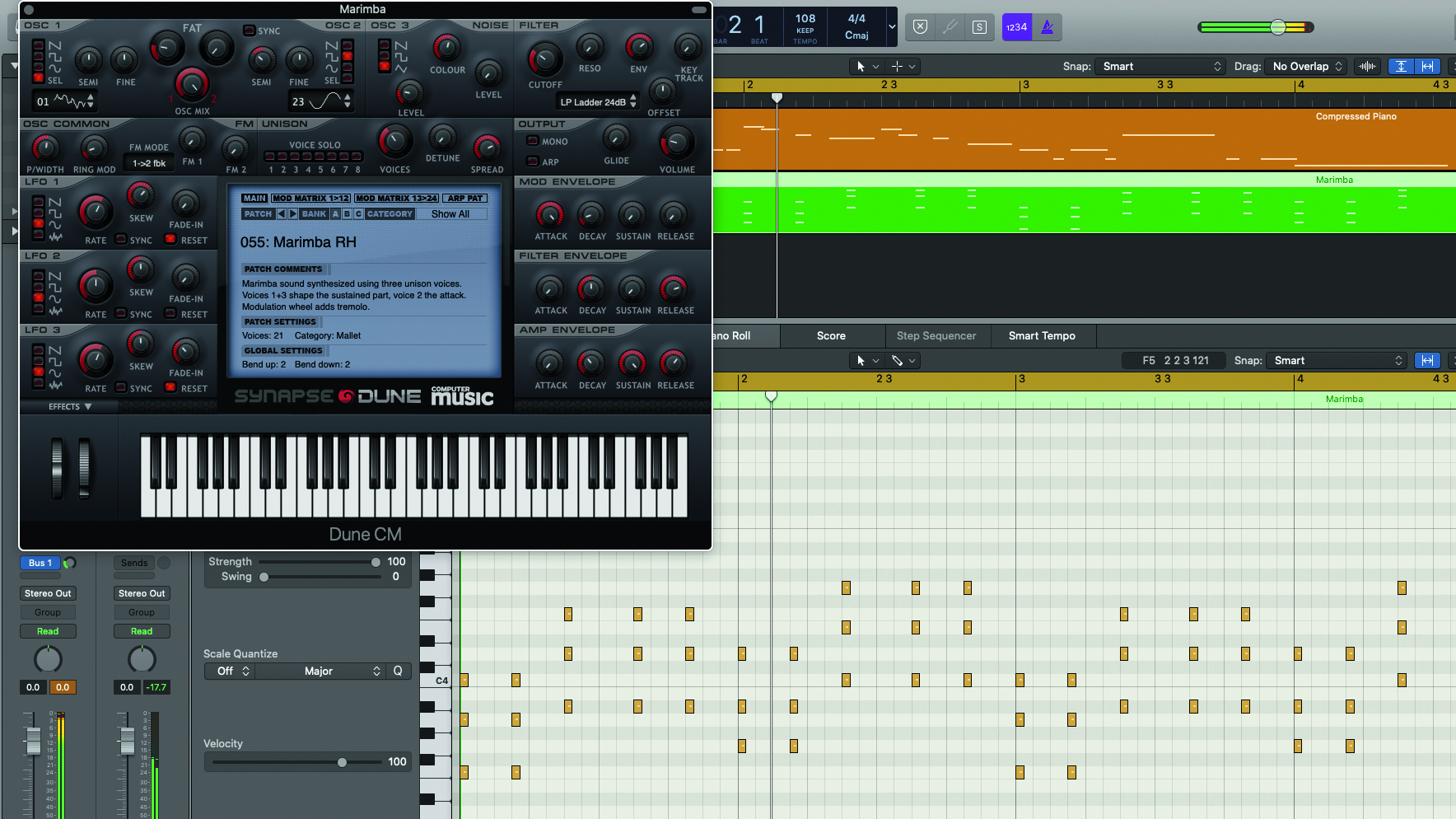Toggle the metronome click icon
1456x819 pixels.
(x=1048, y=27)
